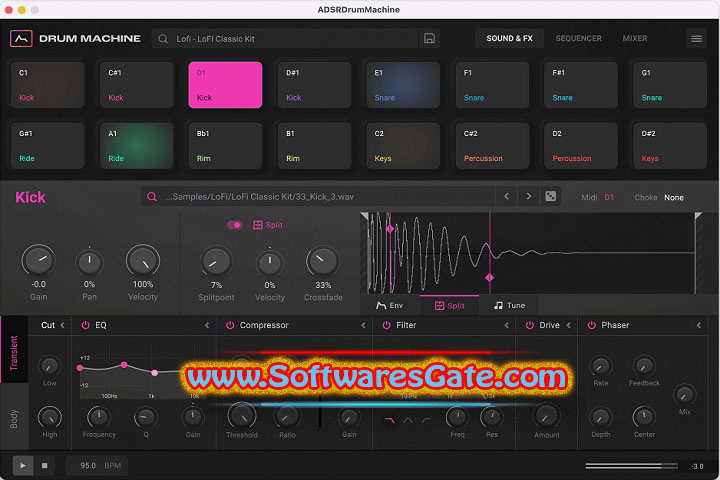This screenshot has width=720, height=480.
Task: Open the Tune waveform tab
Action: click(509, 305)
